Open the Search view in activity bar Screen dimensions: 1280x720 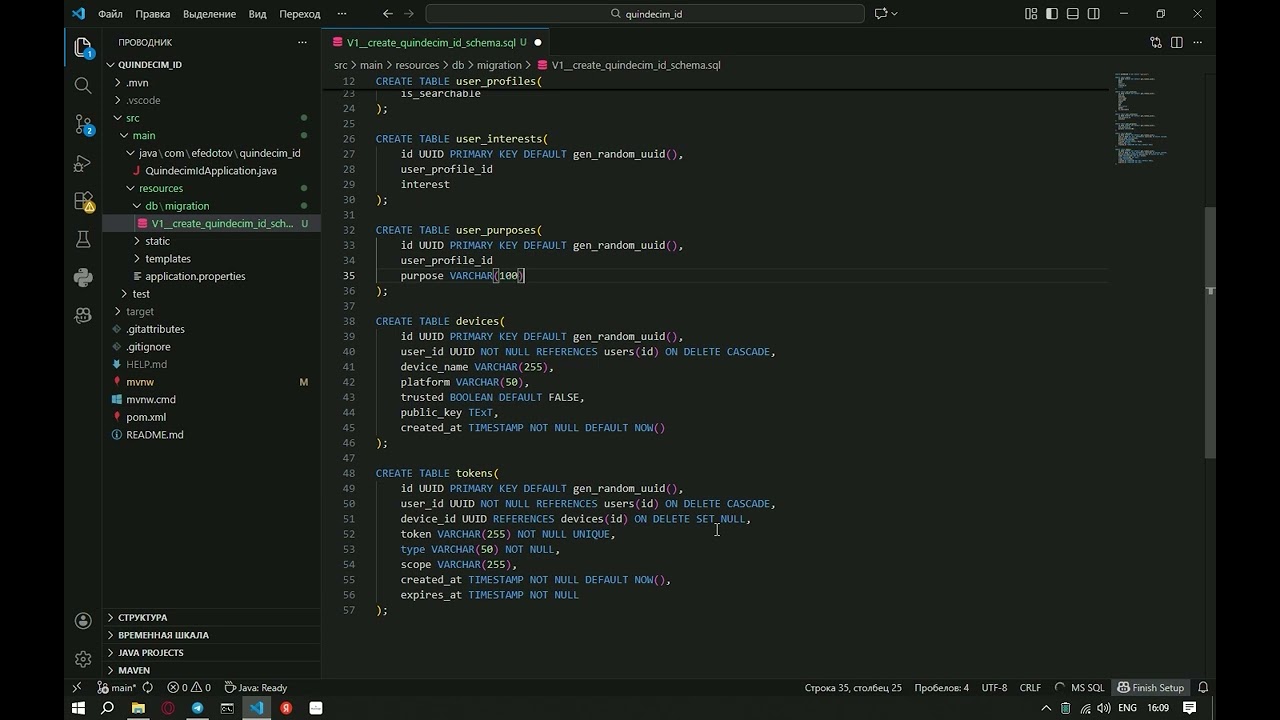pyautogui.click(x=83, y=86)
